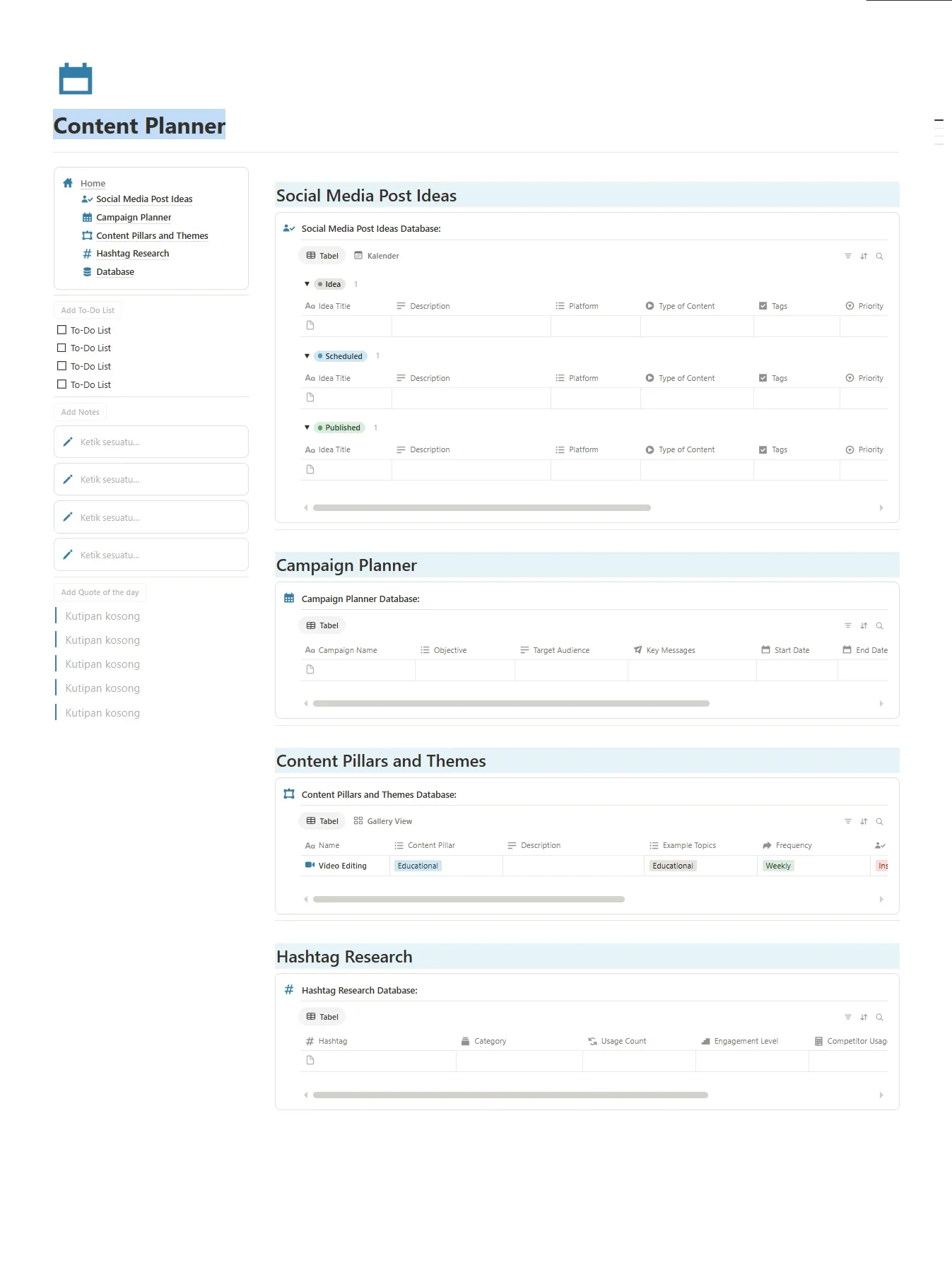
Task: Click sort icon in Social Media Post Ideas database
Action: 864,256
